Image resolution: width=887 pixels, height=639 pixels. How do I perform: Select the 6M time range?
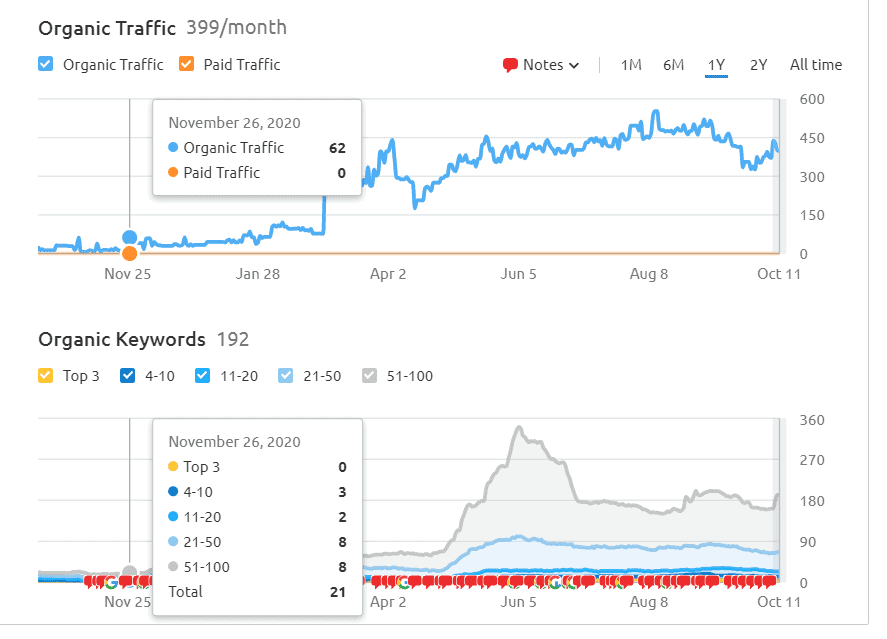coord(673,65)
